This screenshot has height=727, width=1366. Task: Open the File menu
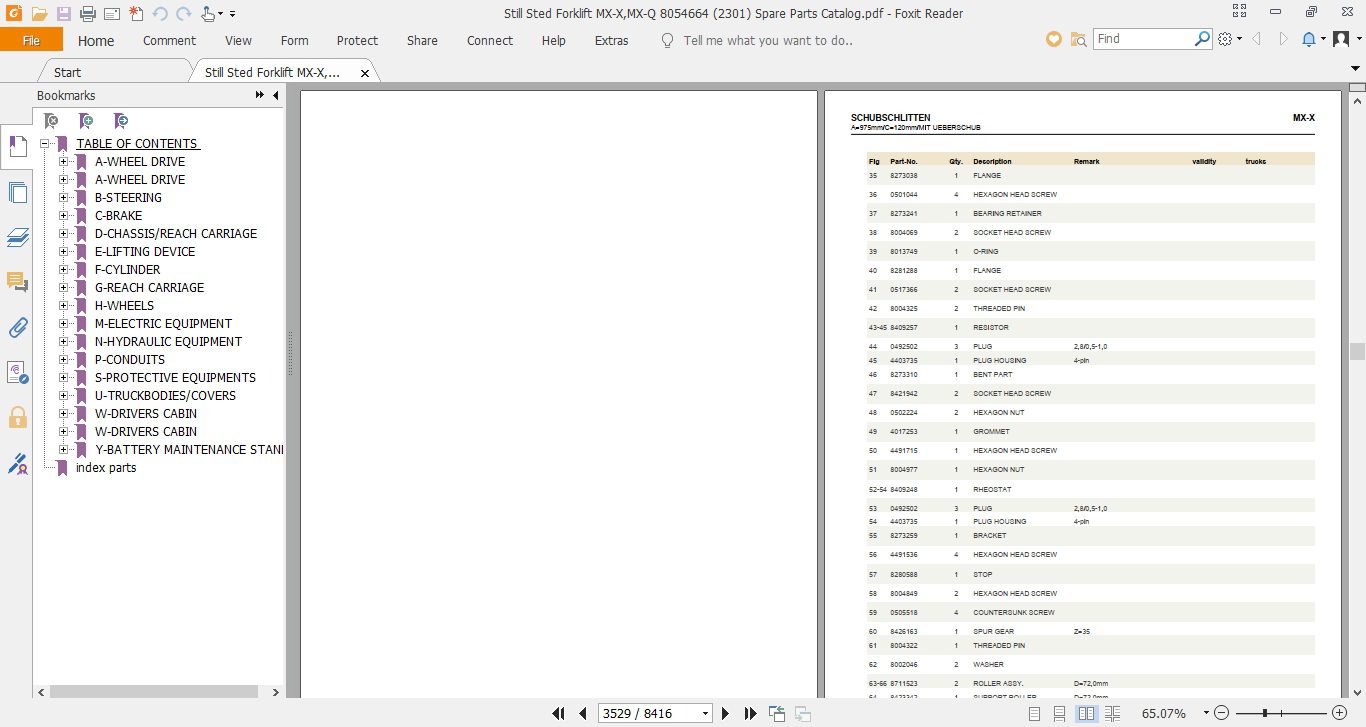31,40
